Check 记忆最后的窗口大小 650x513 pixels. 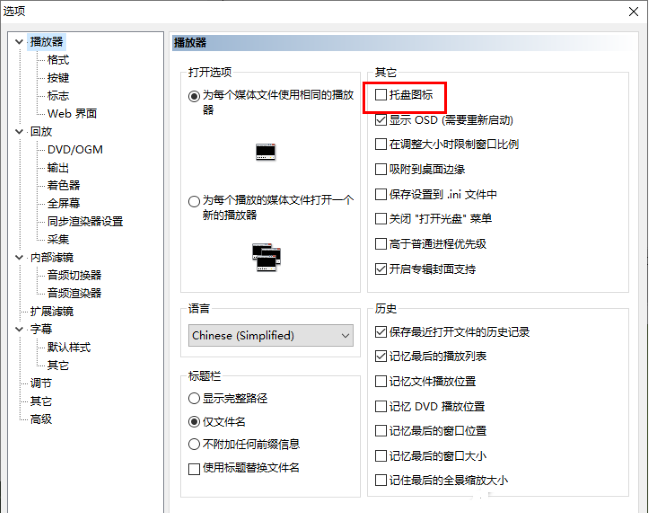(x=381, y=456)
